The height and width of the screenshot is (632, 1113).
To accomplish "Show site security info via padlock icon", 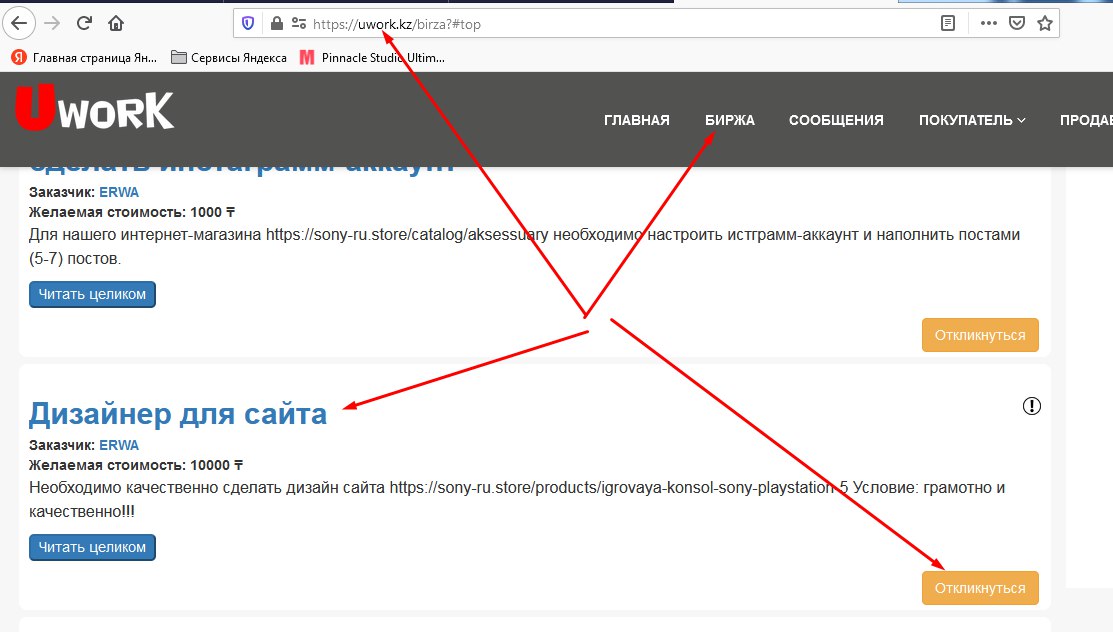I will (x=276, y=23).
